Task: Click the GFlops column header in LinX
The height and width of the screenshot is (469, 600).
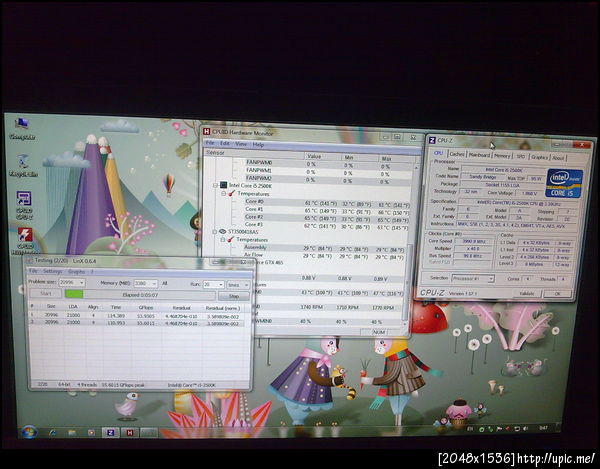Action: pyautogui.click(x=146, y=307)
